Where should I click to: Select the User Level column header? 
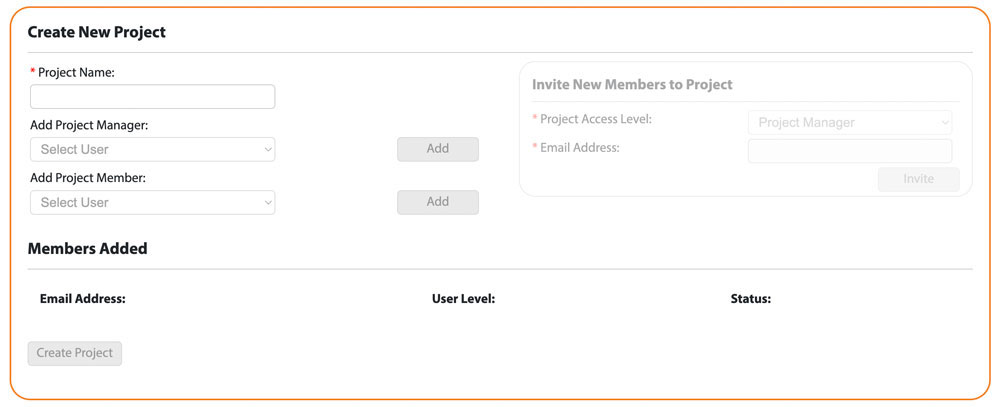(x=464, y=299)
